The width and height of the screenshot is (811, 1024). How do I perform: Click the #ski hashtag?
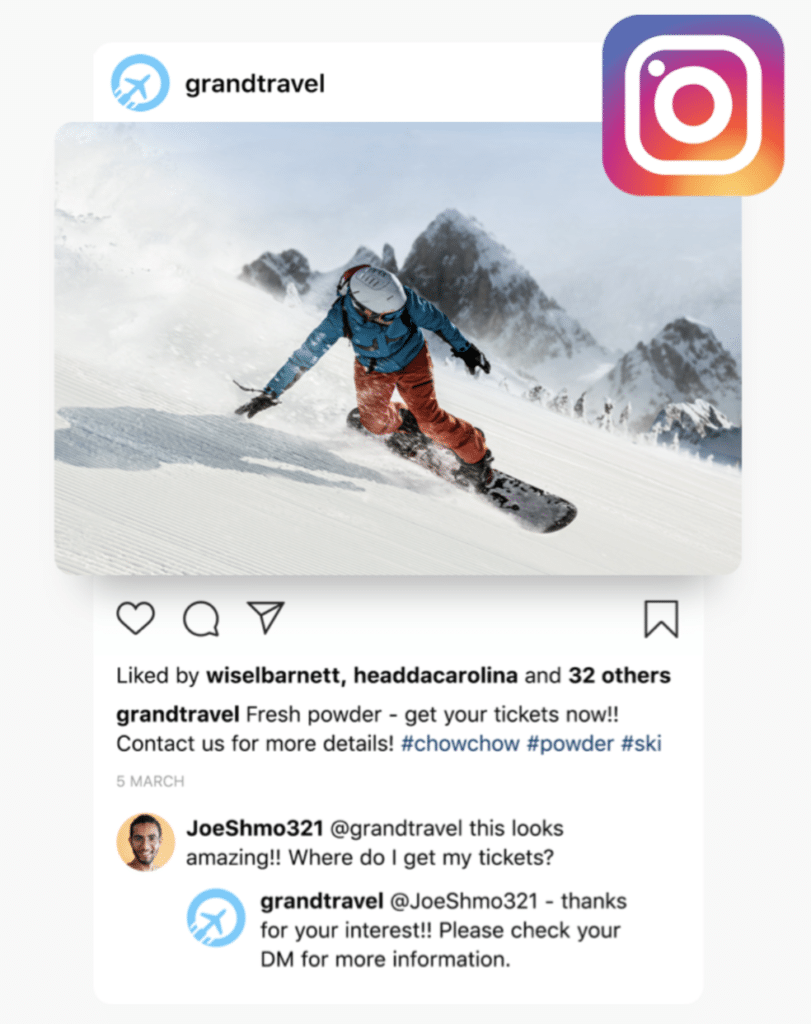641,744
